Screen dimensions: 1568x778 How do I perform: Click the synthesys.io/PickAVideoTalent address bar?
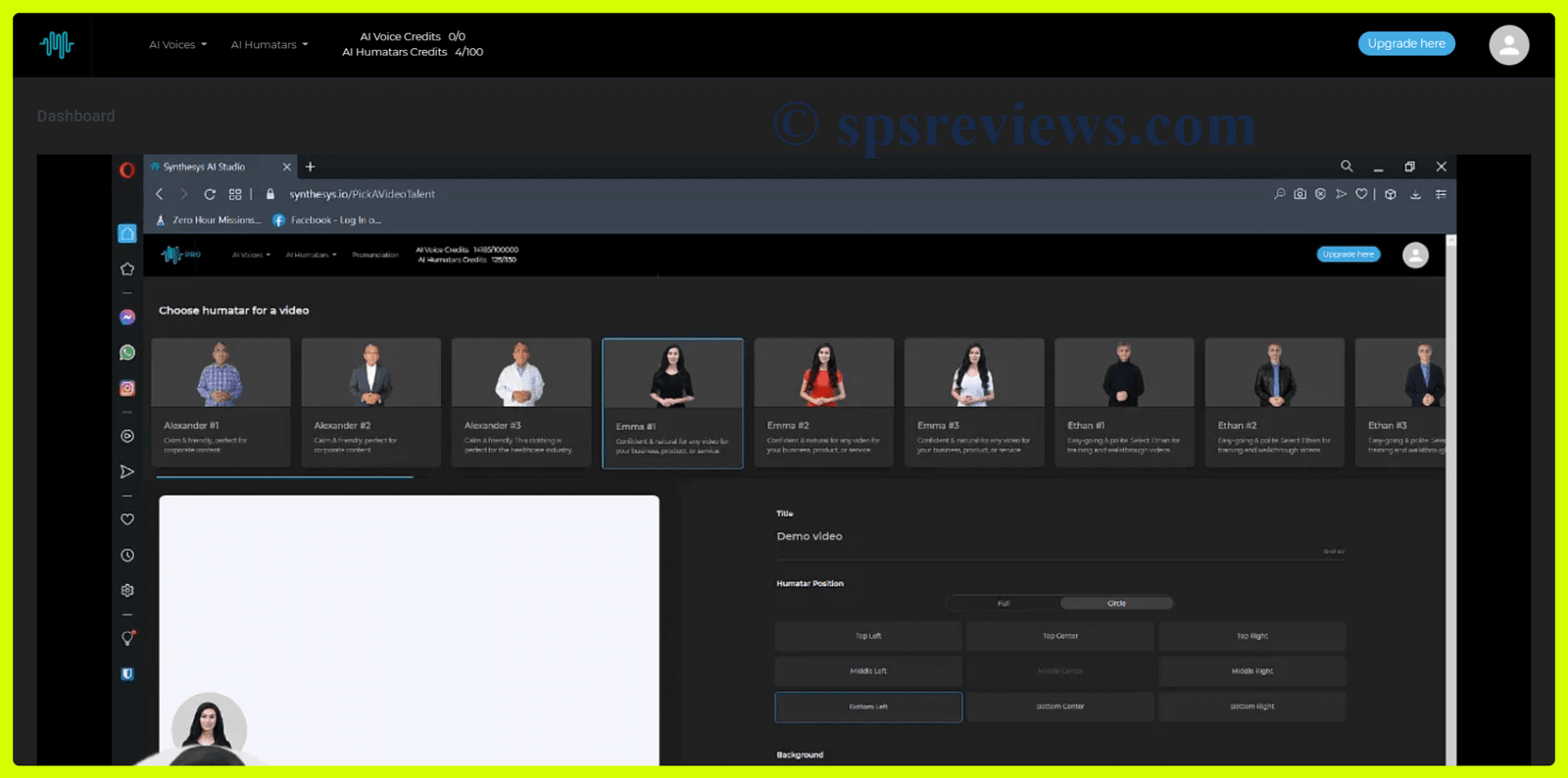tap(362, 194)
